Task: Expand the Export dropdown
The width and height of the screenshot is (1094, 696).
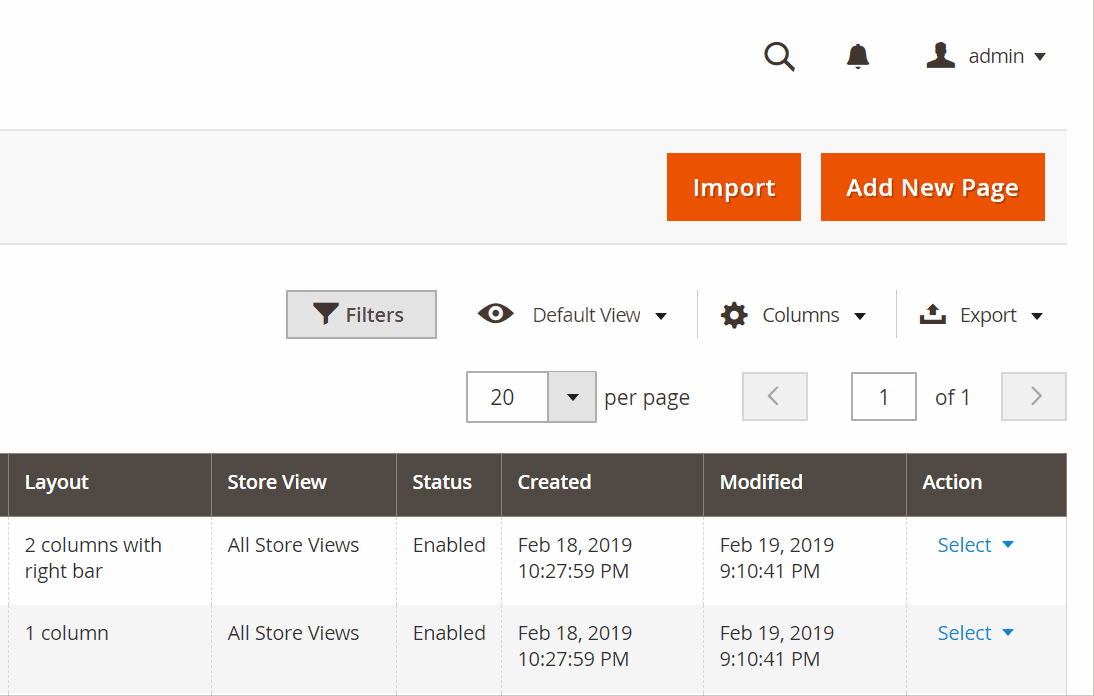Action: 1002,315
